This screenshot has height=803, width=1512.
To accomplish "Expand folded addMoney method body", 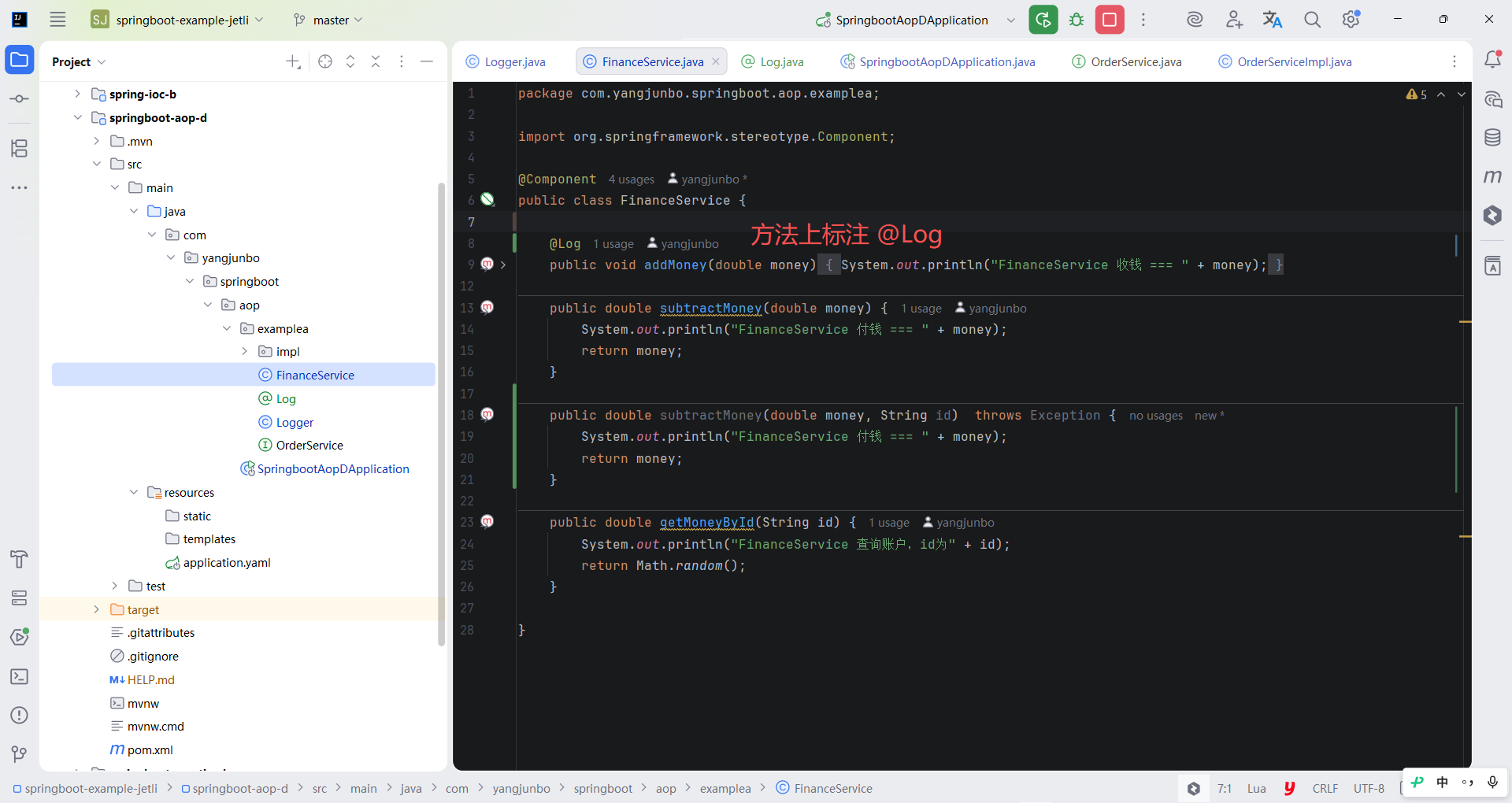I will pos(503,265).
